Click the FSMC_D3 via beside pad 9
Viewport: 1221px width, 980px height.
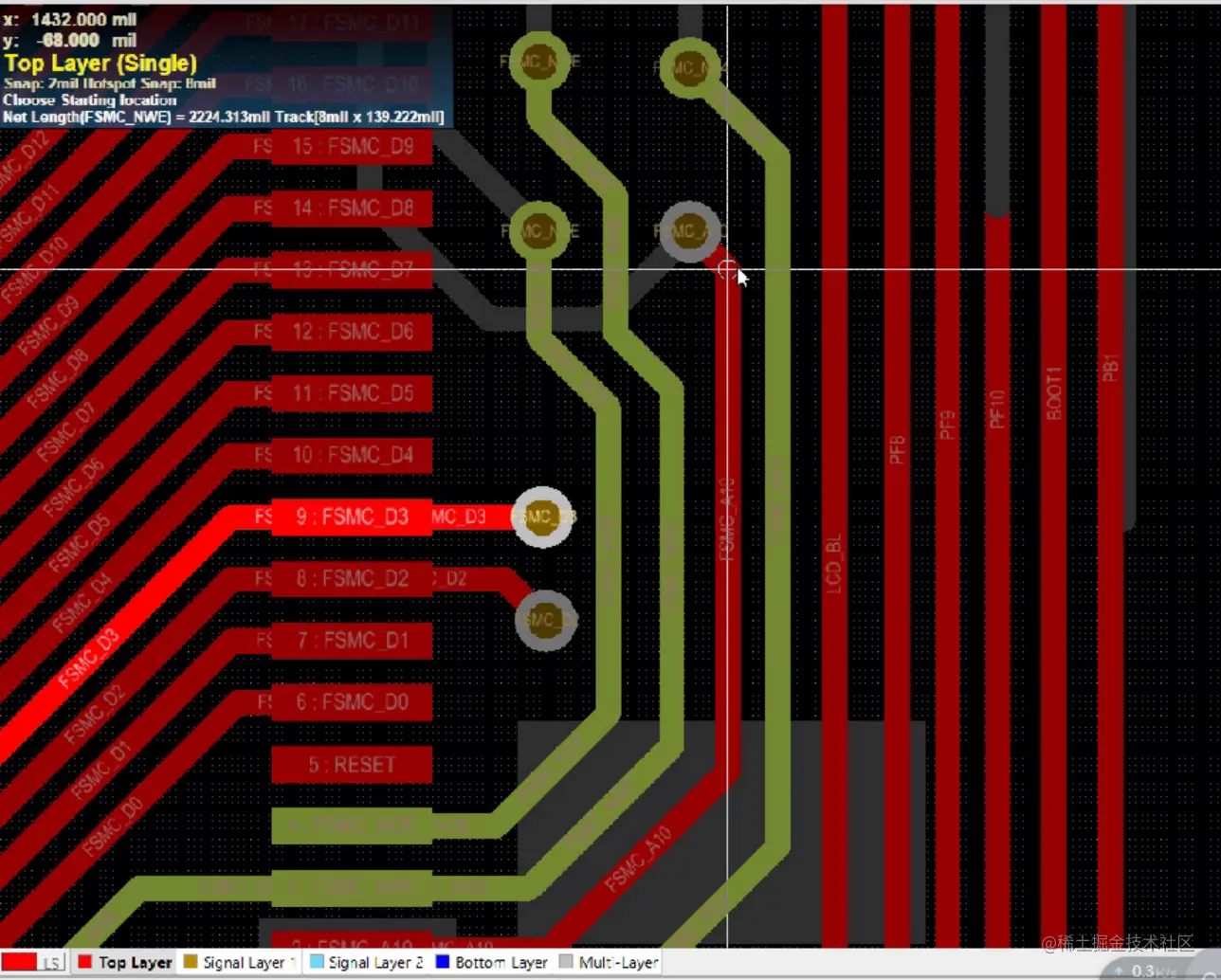click(x=542, y=517)
